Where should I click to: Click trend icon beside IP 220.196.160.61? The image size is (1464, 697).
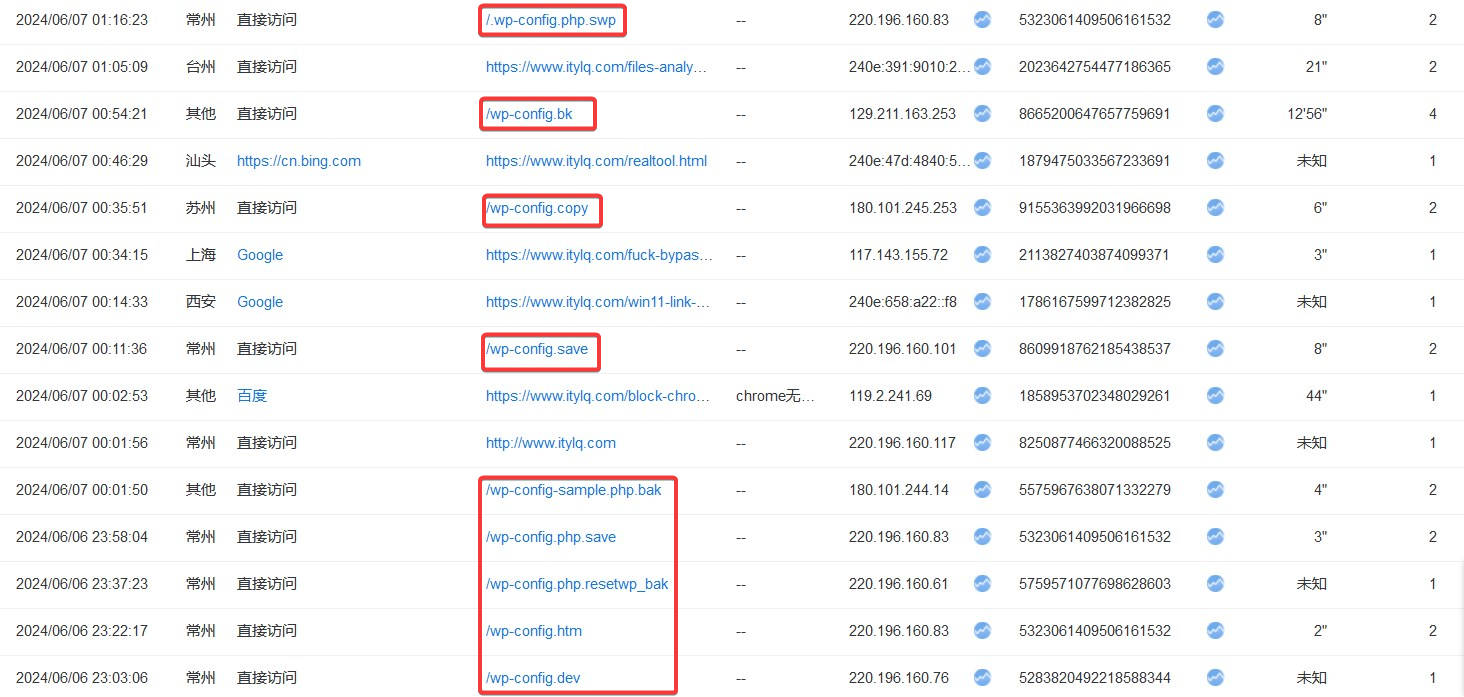coord(982,583)
